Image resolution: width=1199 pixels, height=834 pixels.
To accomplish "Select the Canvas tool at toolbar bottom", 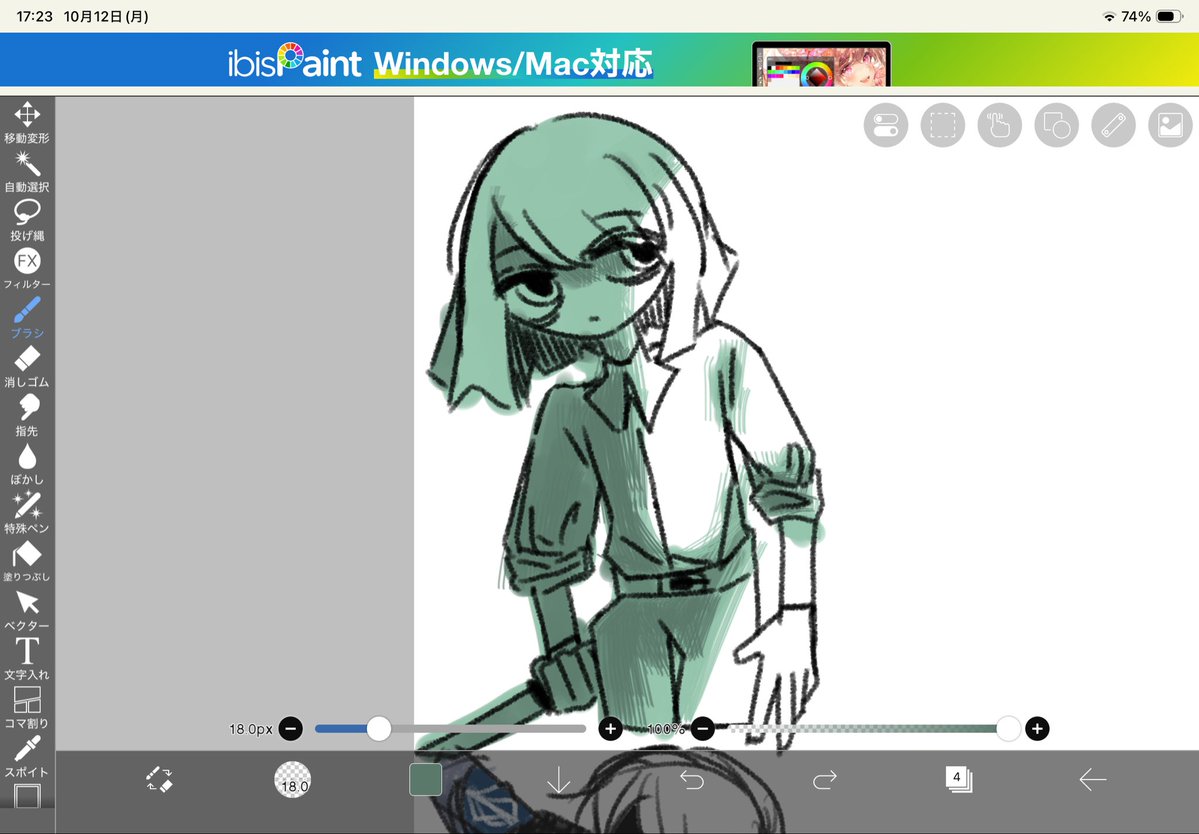I will (x=27, y=797).
